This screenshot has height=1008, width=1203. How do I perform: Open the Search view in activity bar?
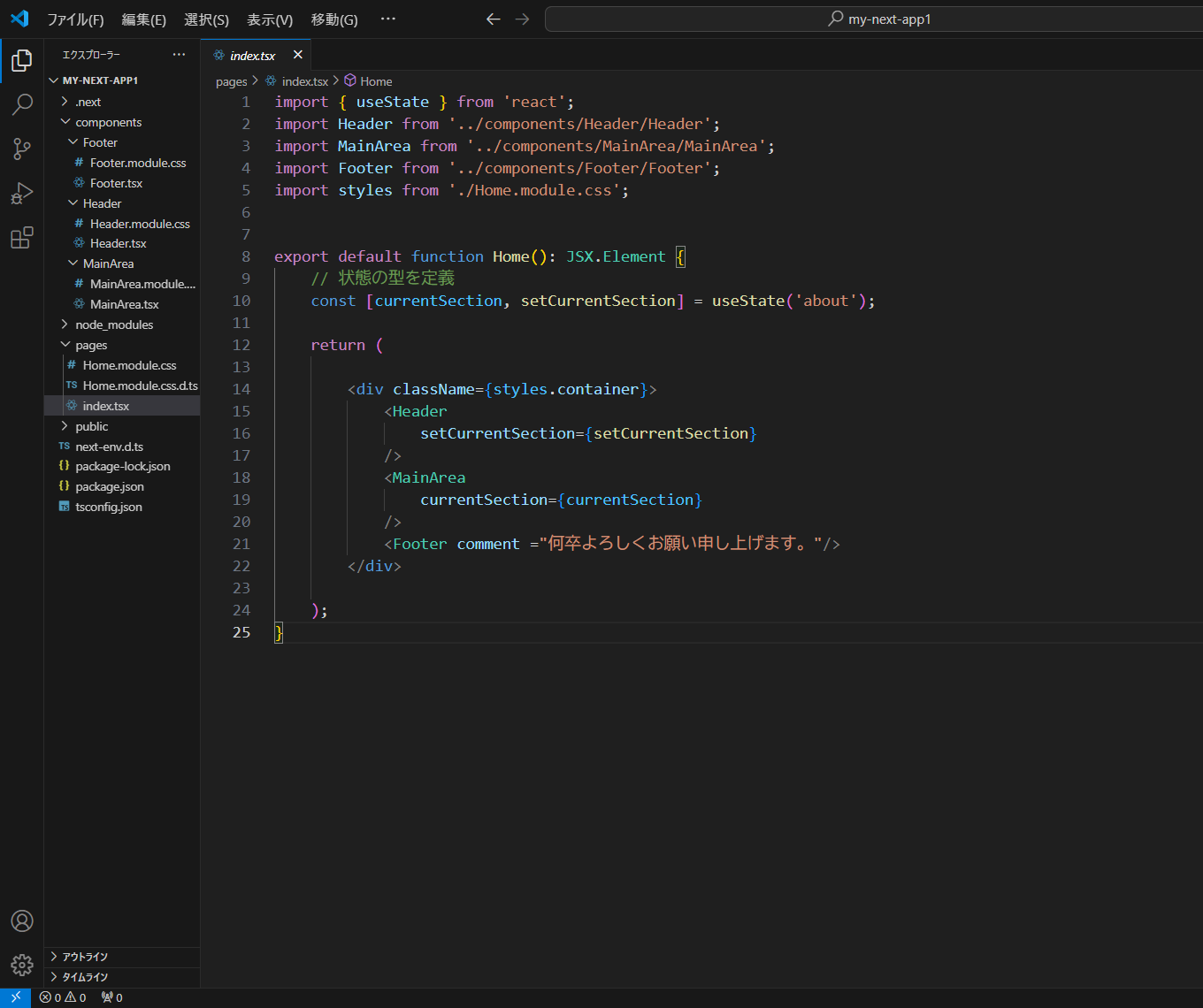click(22, 104)
